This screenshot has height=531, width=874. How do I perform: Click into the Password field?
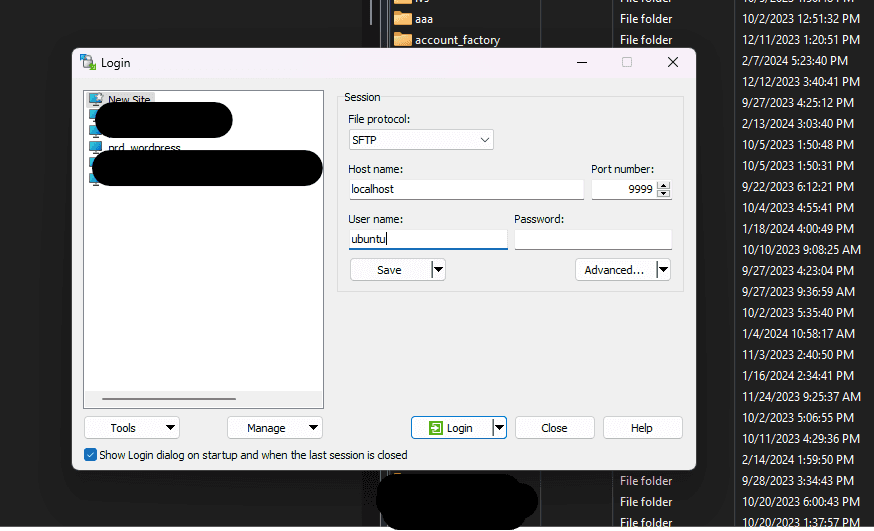593,240
